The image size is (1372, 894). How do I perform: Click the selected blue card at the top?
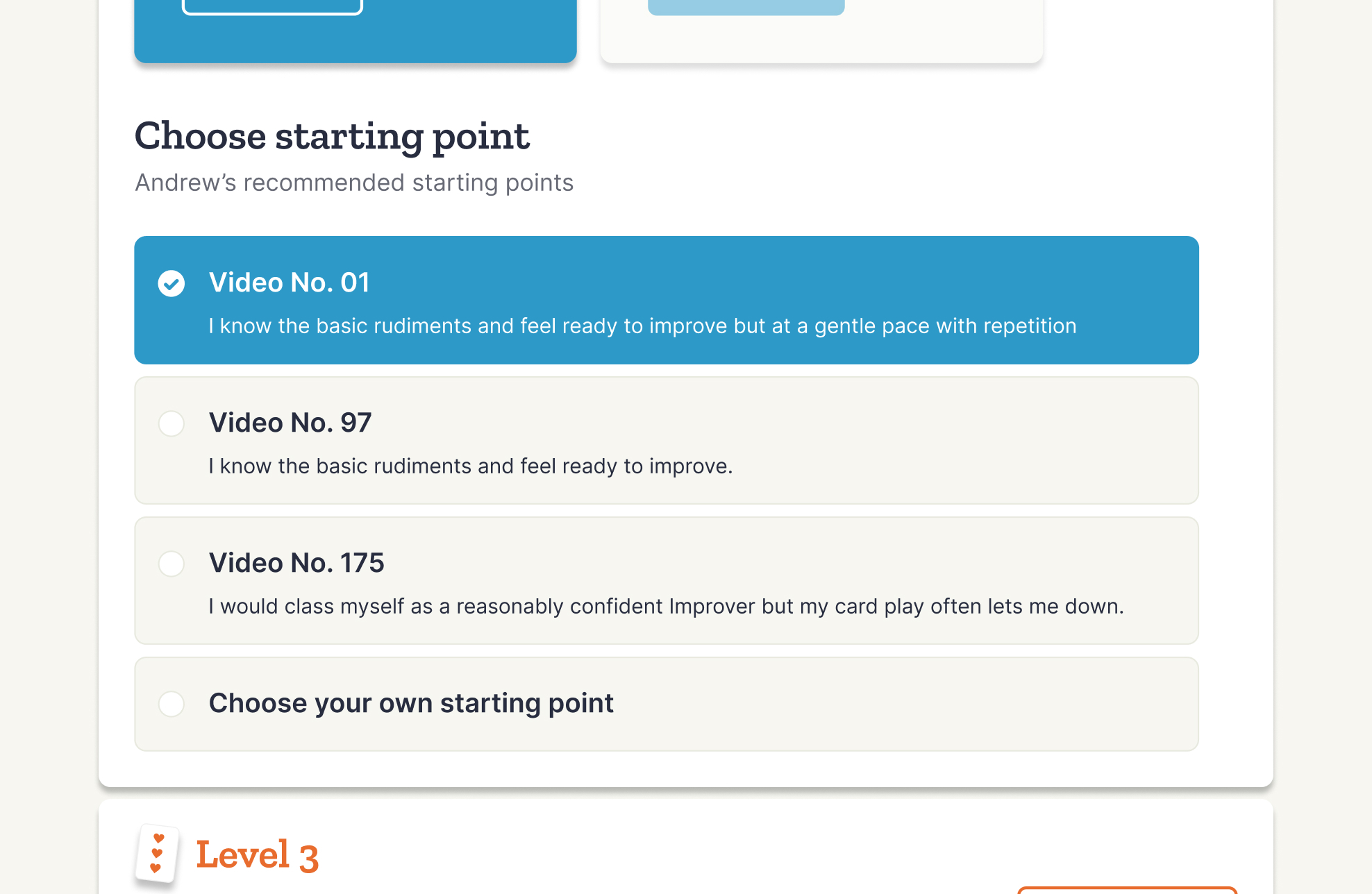(355, 31)
